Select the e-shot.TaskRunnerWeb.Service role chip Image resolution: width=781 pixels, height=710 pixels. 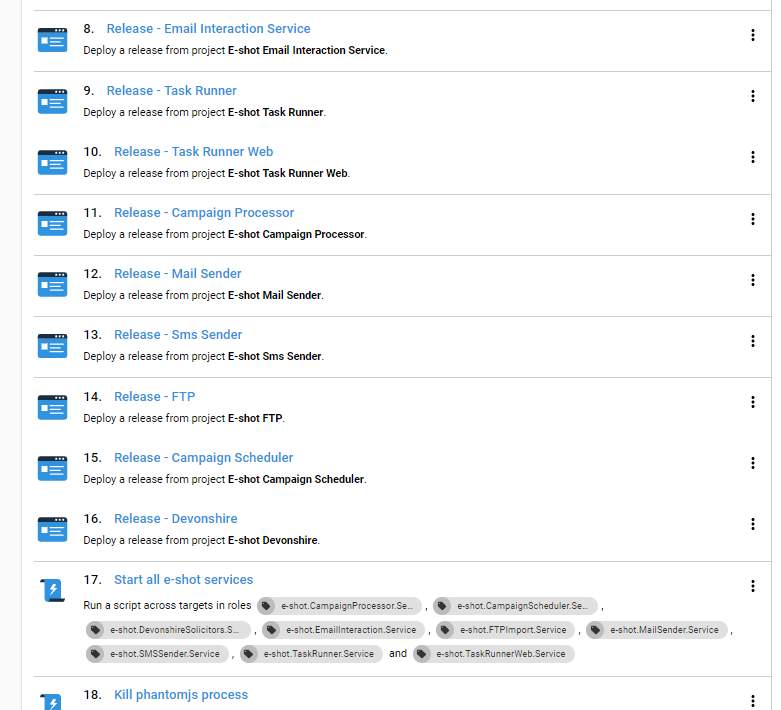(x=494, y=654)
